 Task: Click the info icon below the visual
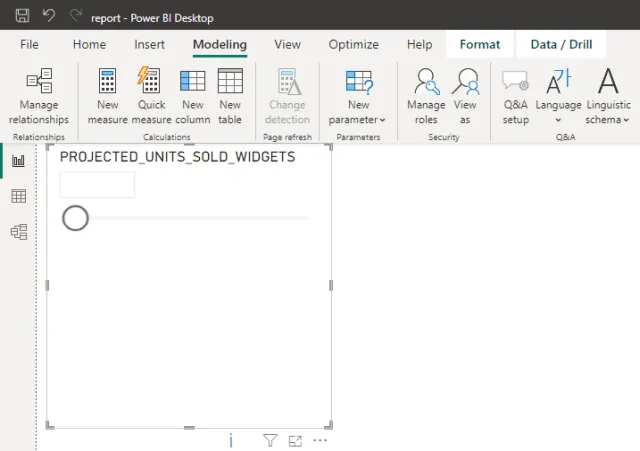coord(231,440)
